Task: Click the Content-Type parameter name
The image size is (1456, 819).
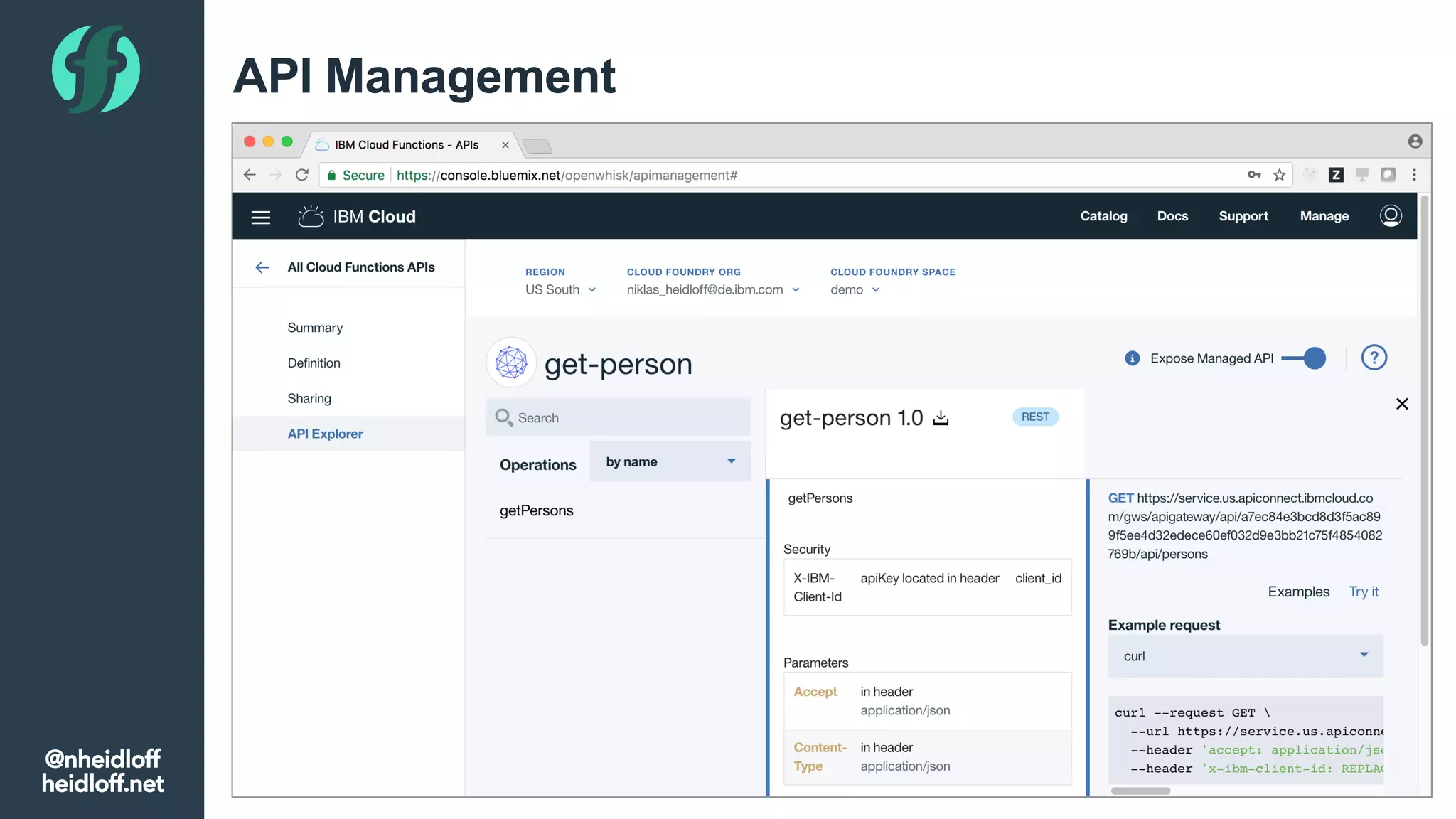Action: pos(820,756)
